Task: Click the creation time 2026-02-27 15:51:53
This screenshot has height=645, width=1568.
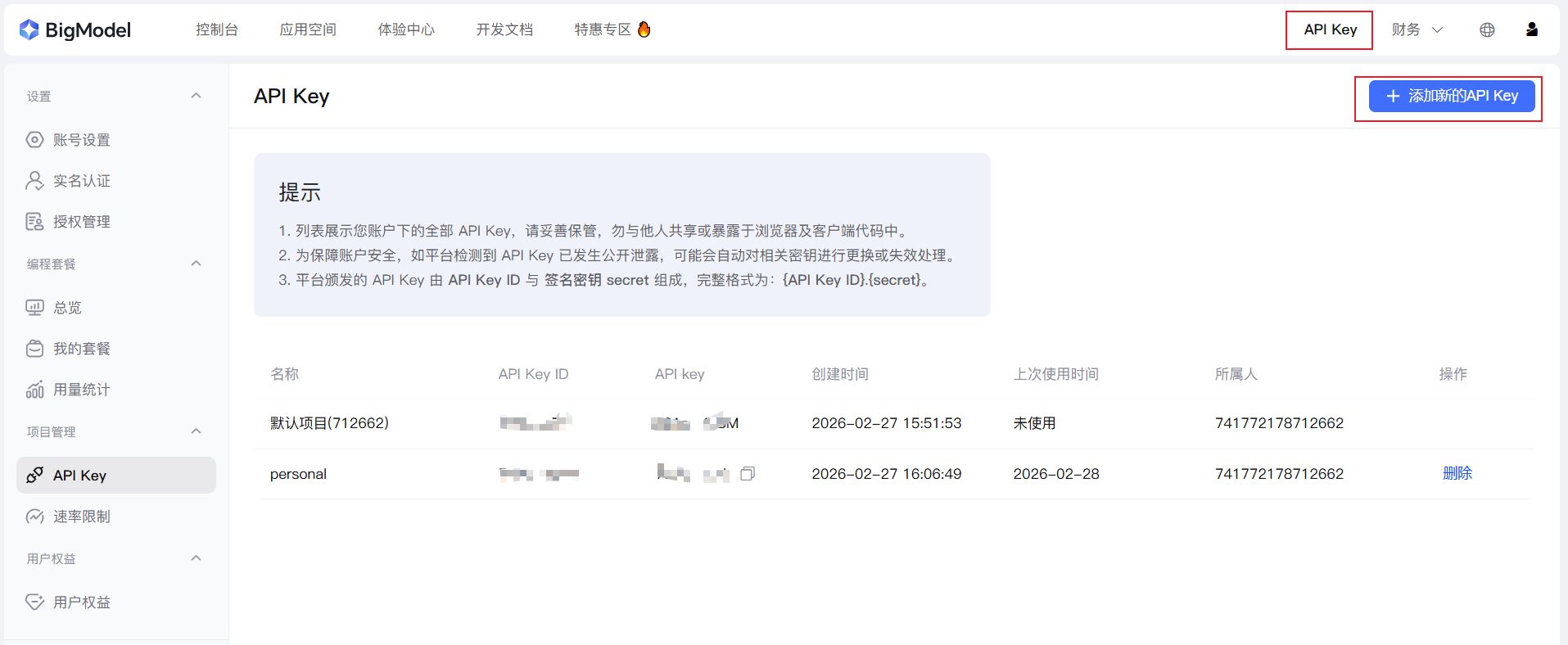Action: pos(887,423)
